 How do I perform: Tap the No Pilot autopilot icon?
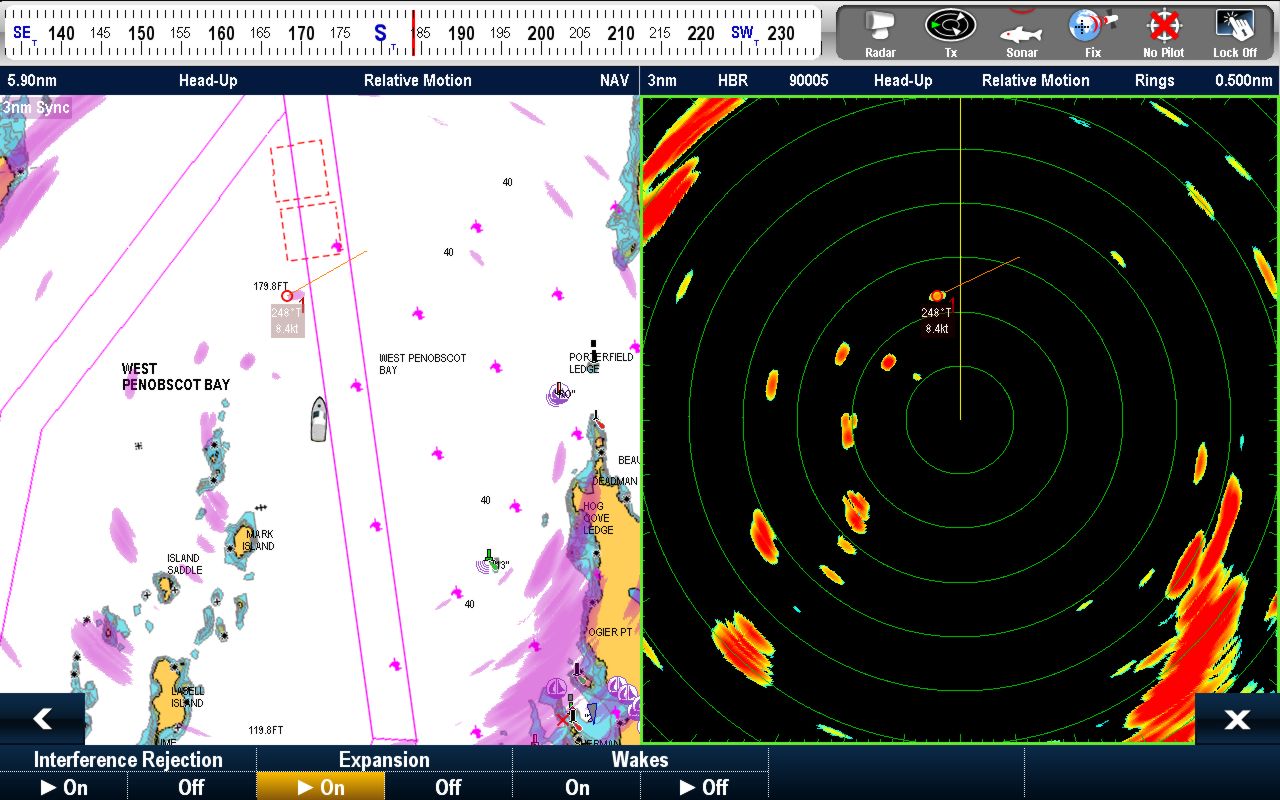[x=1164, y=33]
